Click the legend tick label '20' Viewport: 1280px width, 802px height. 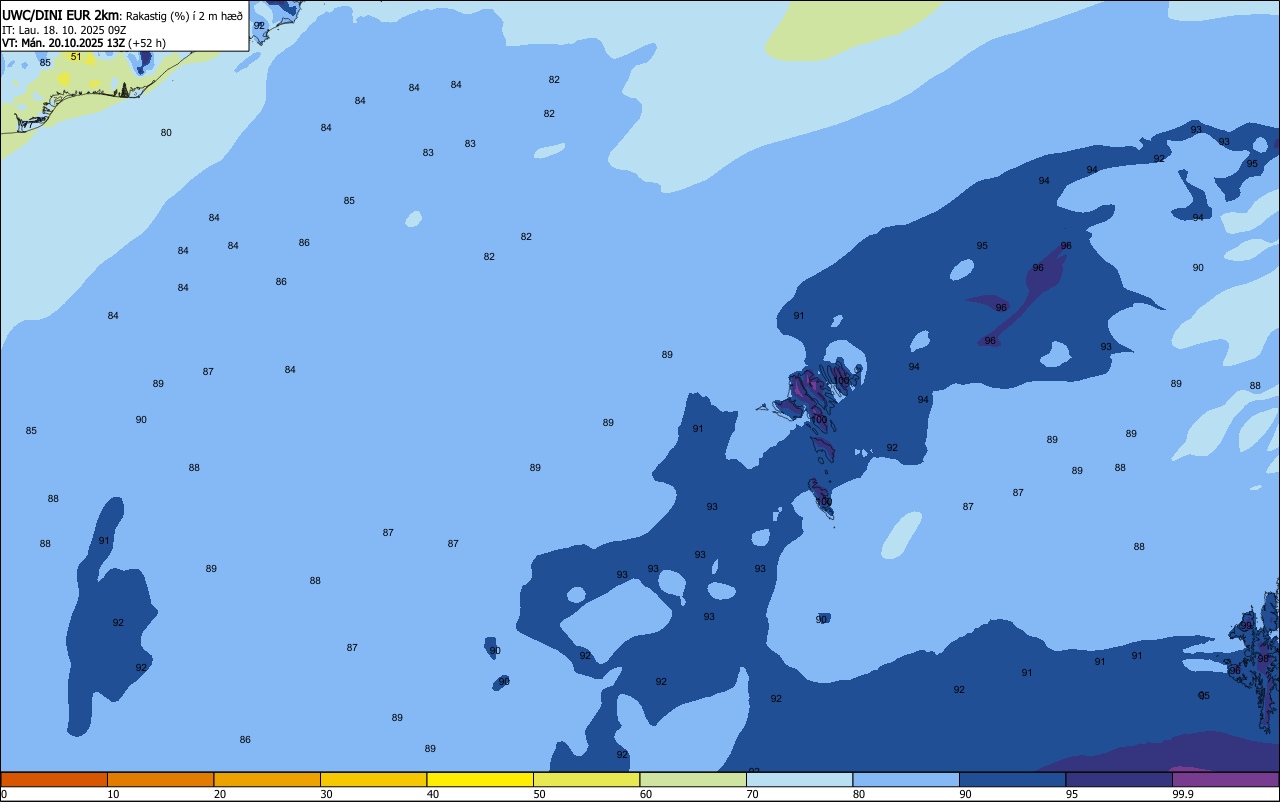pyautogui.click(x=220, y=794)
